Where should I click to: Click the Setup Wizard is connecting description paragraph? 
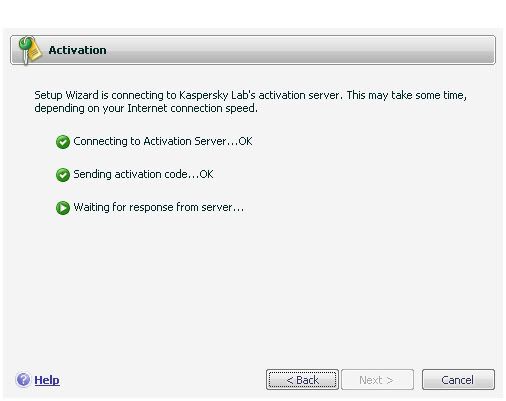[x=251, y=102]
